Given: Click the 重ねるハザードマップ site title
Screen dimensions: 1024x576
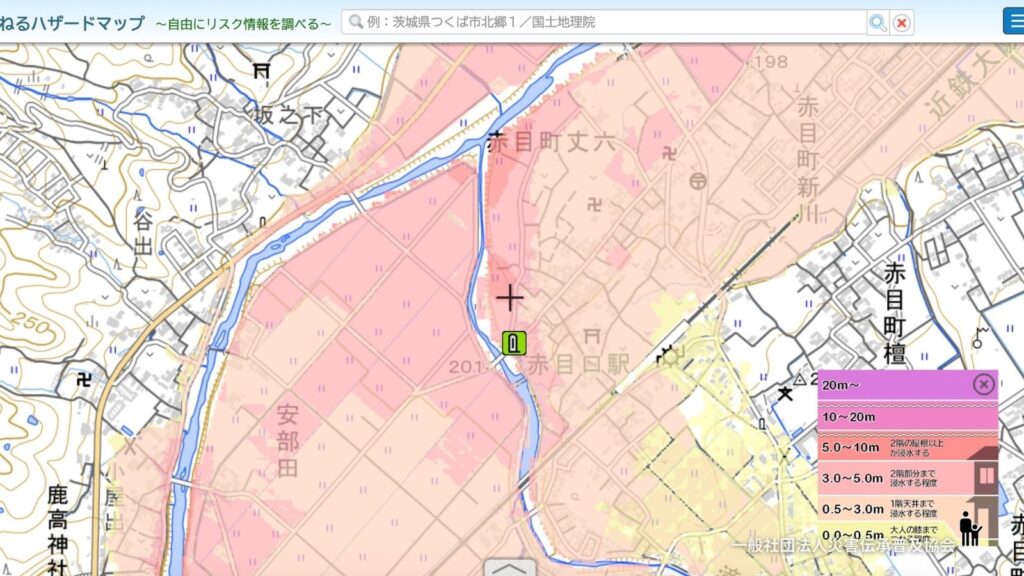Looking at the screenshot, I should coord(70,22).
